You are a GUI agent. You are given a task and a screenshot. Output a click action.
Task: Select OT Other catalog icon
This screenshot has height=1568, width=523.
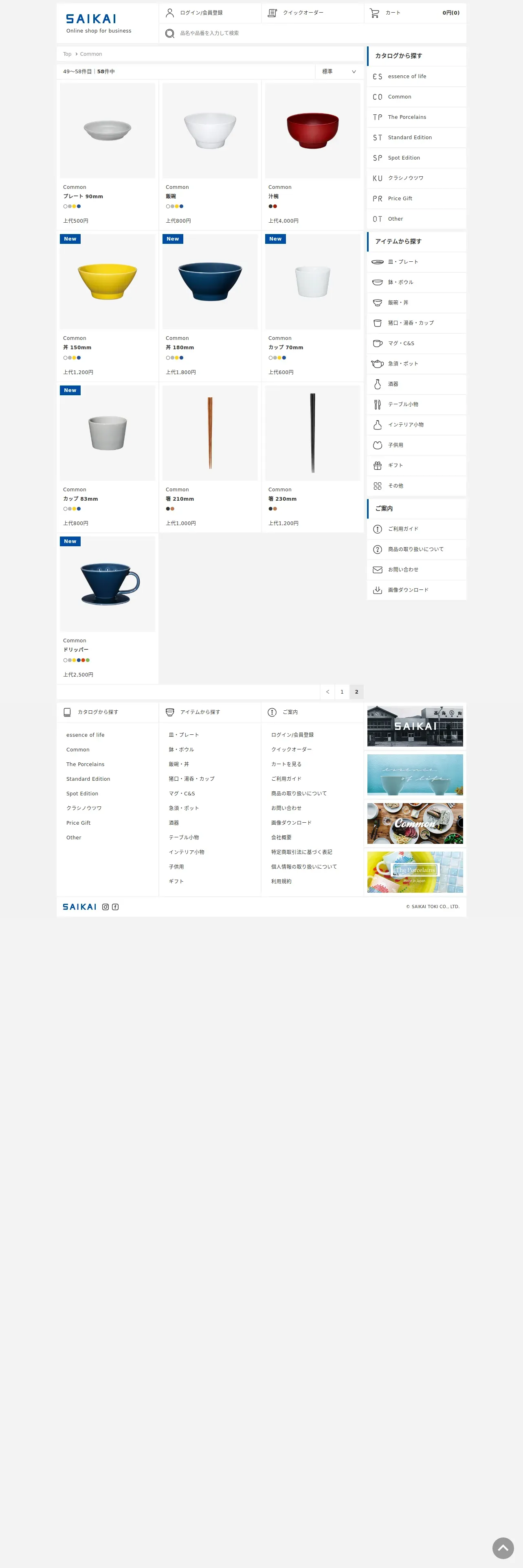378,219
